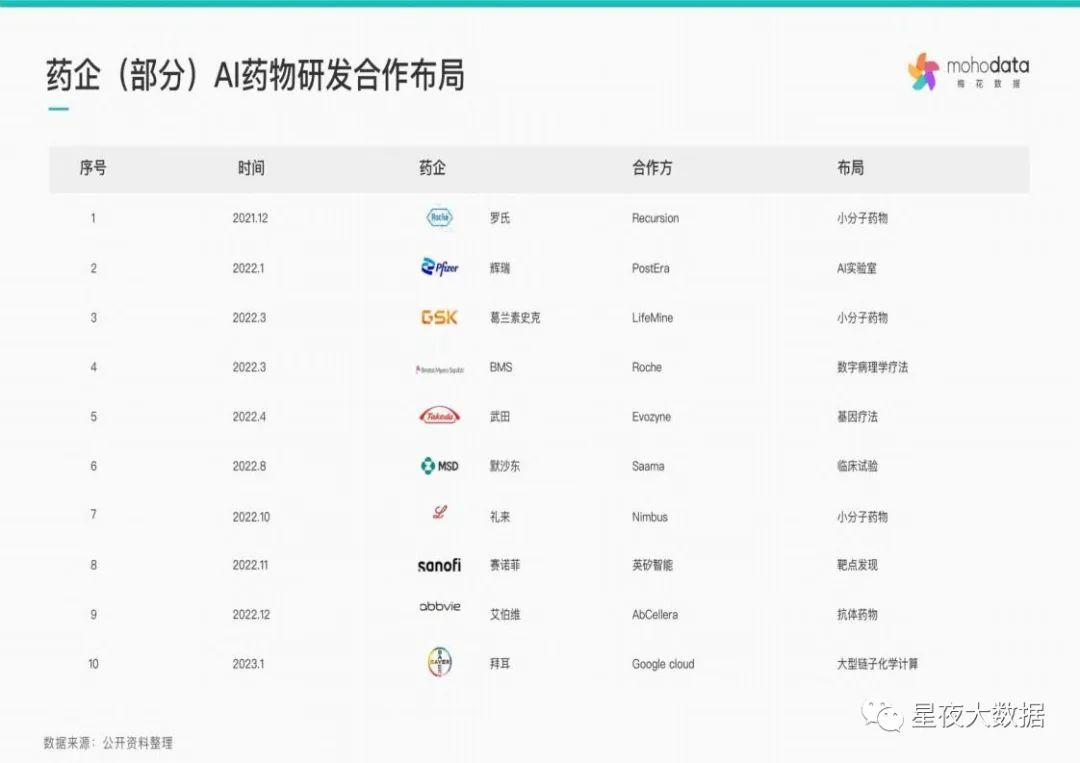The height and width of the screenshot is (763, 1080).
Task: Select the date cell 2022.8
Action: [249, 466]
